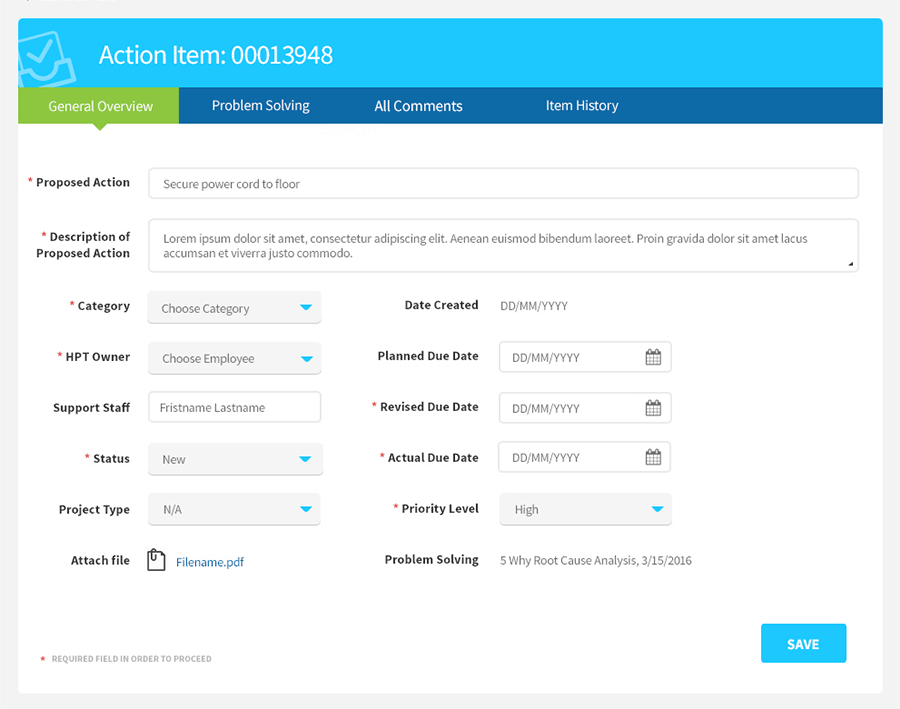Open the Project Type dropdown
This screenshot has width=900, height=709.
coord(234,509)
